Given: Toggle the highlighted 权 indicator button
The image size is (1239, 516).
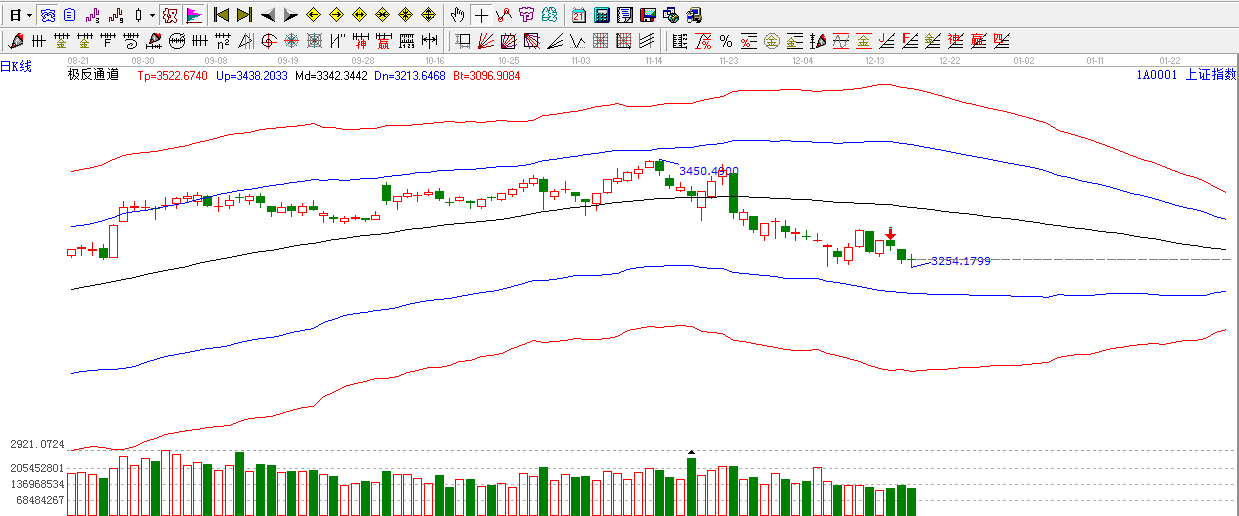Looking at the screenshot, I should (x=170, y=15).
